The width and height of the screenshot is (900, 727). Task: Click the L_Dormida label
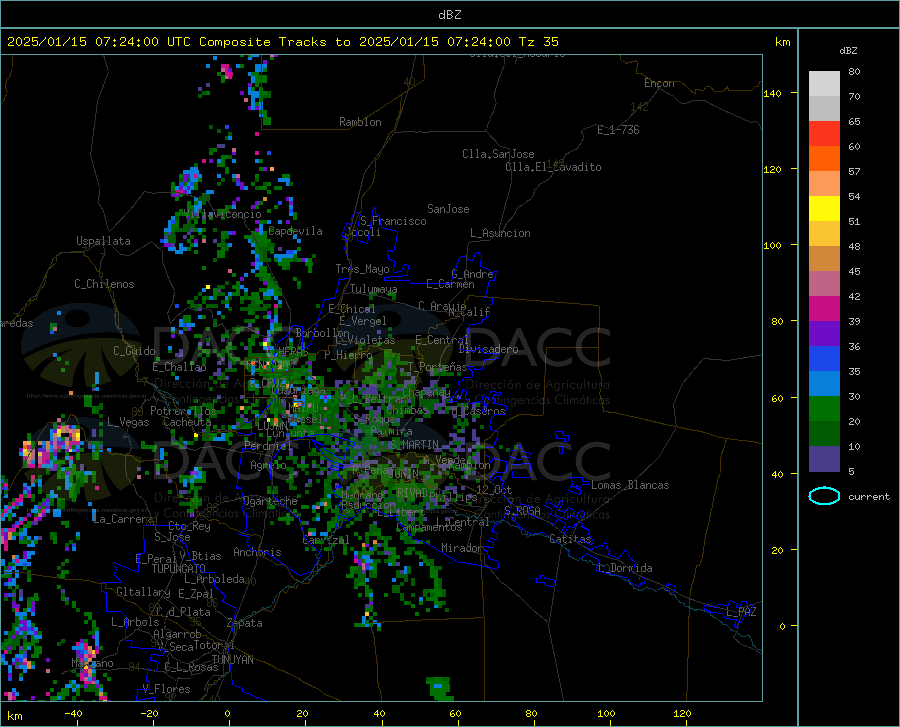click(x=624, y=568)
